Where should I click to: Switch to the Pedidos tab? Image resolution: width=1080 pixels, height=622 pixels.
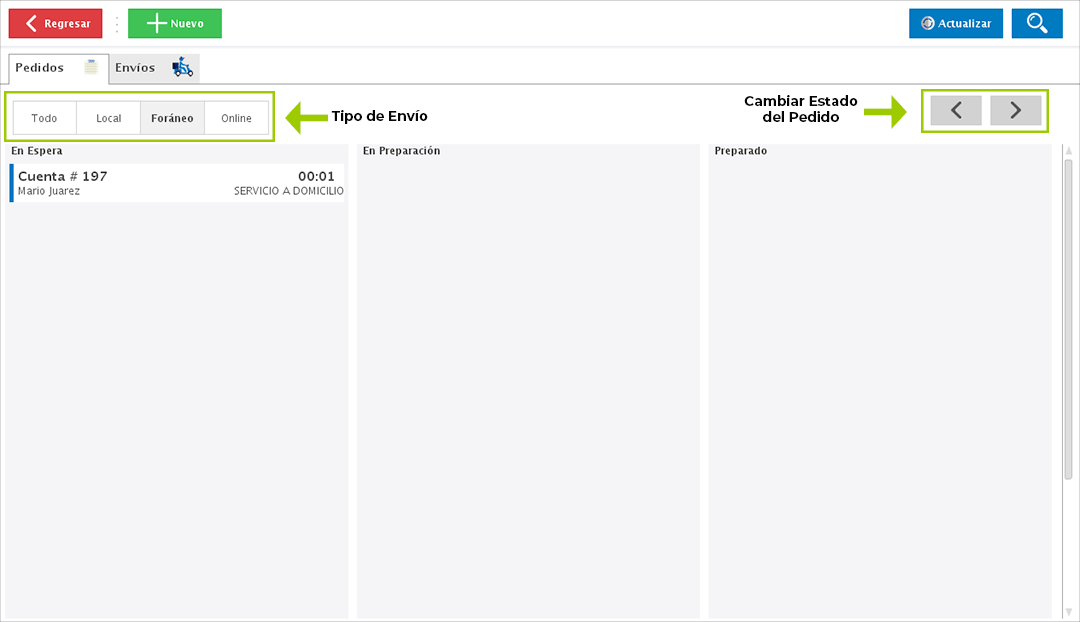click(x=40, y=68)
